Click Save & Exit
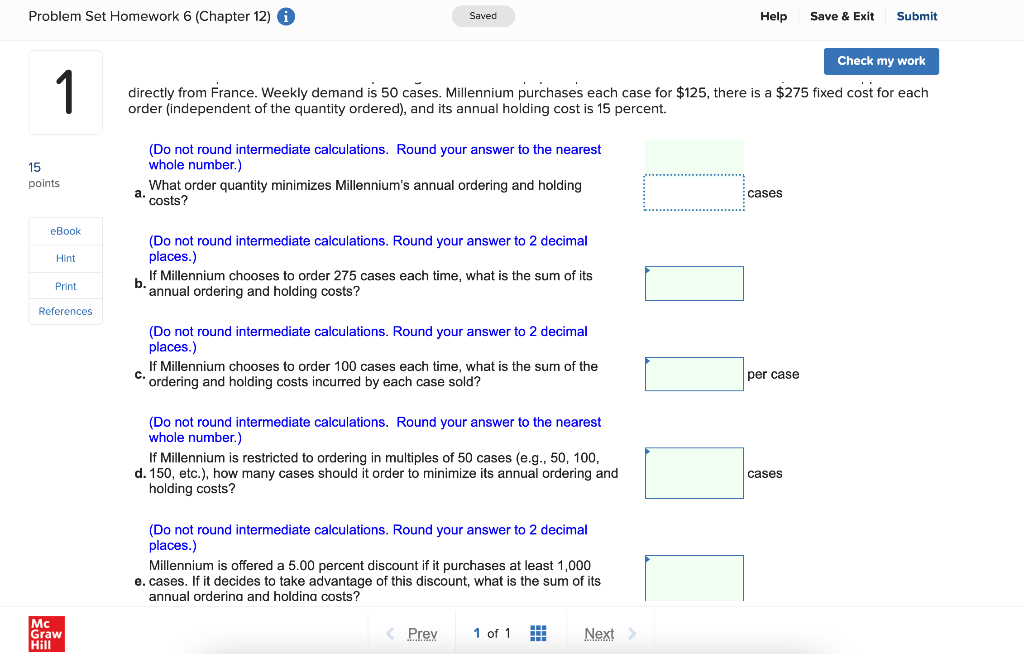1024x654 pixels. [841, 16]
